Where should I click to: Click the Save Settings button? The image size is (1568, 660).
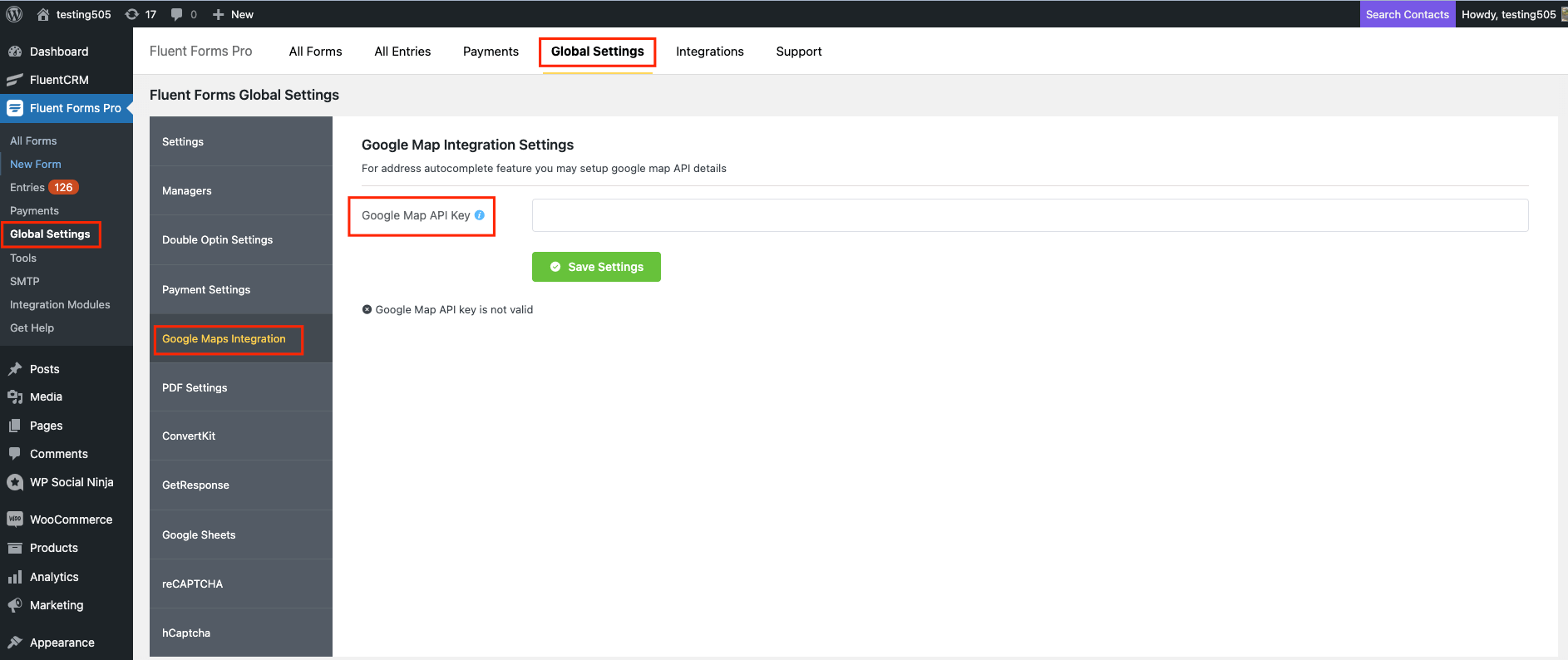pos(596,267)
